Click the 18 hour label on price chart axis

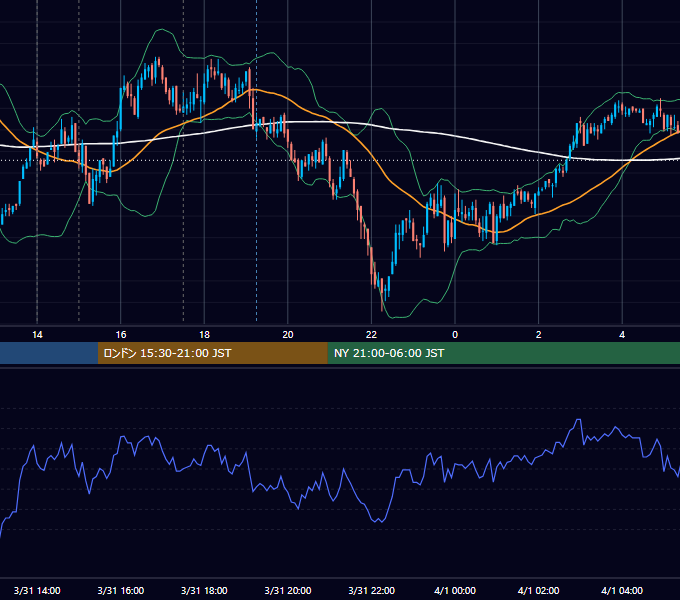coord(204,335)
